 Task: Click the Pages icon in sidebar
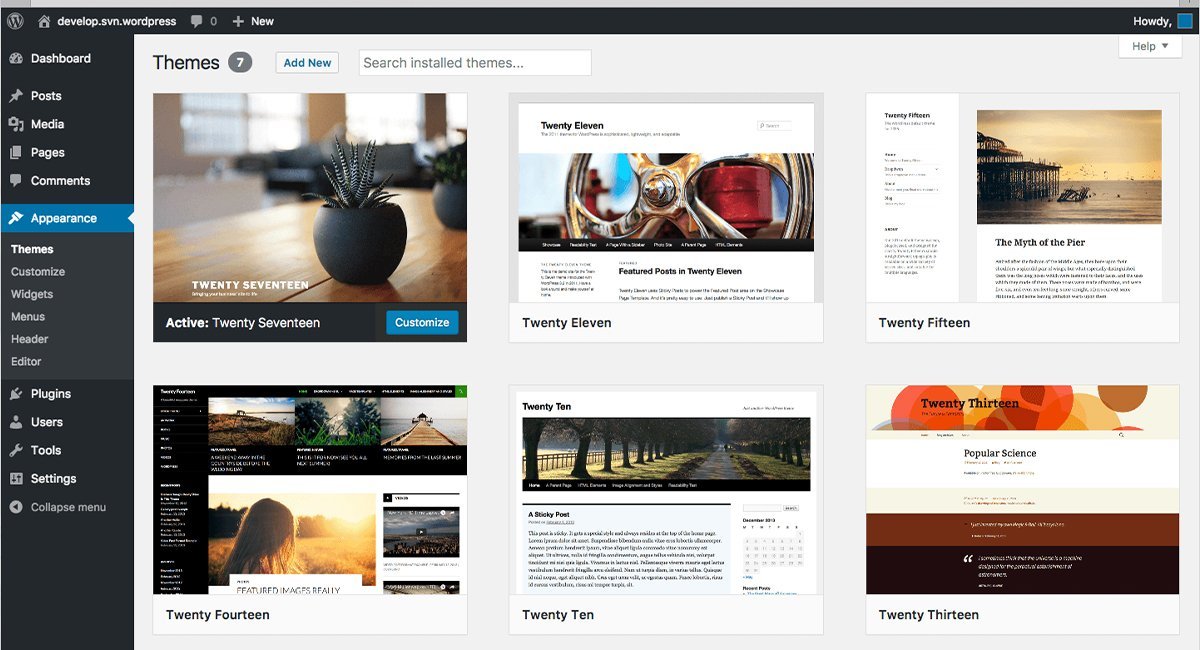16,153
